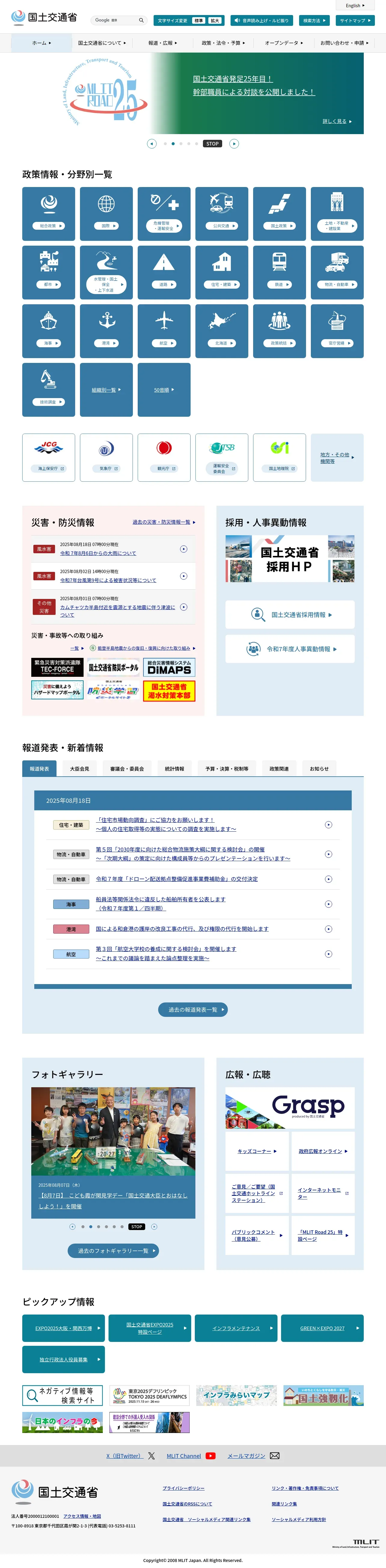This screenshot has width=386, height=1568.
Task: Switch to the お知らせ tab
Action: [x=319, y=769]
